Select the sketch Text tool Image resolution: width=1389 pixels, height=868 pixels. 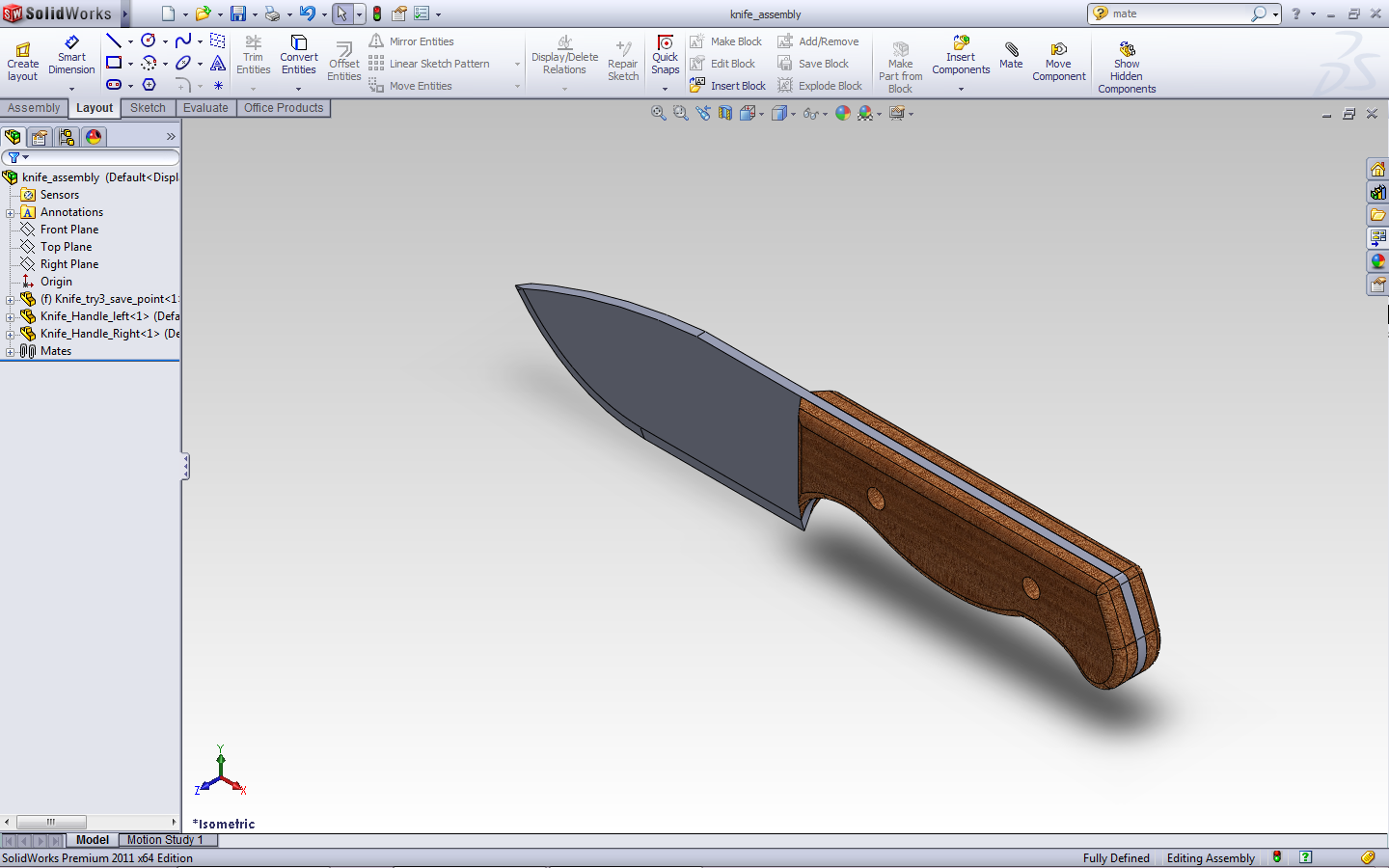[x=218, y=63]
